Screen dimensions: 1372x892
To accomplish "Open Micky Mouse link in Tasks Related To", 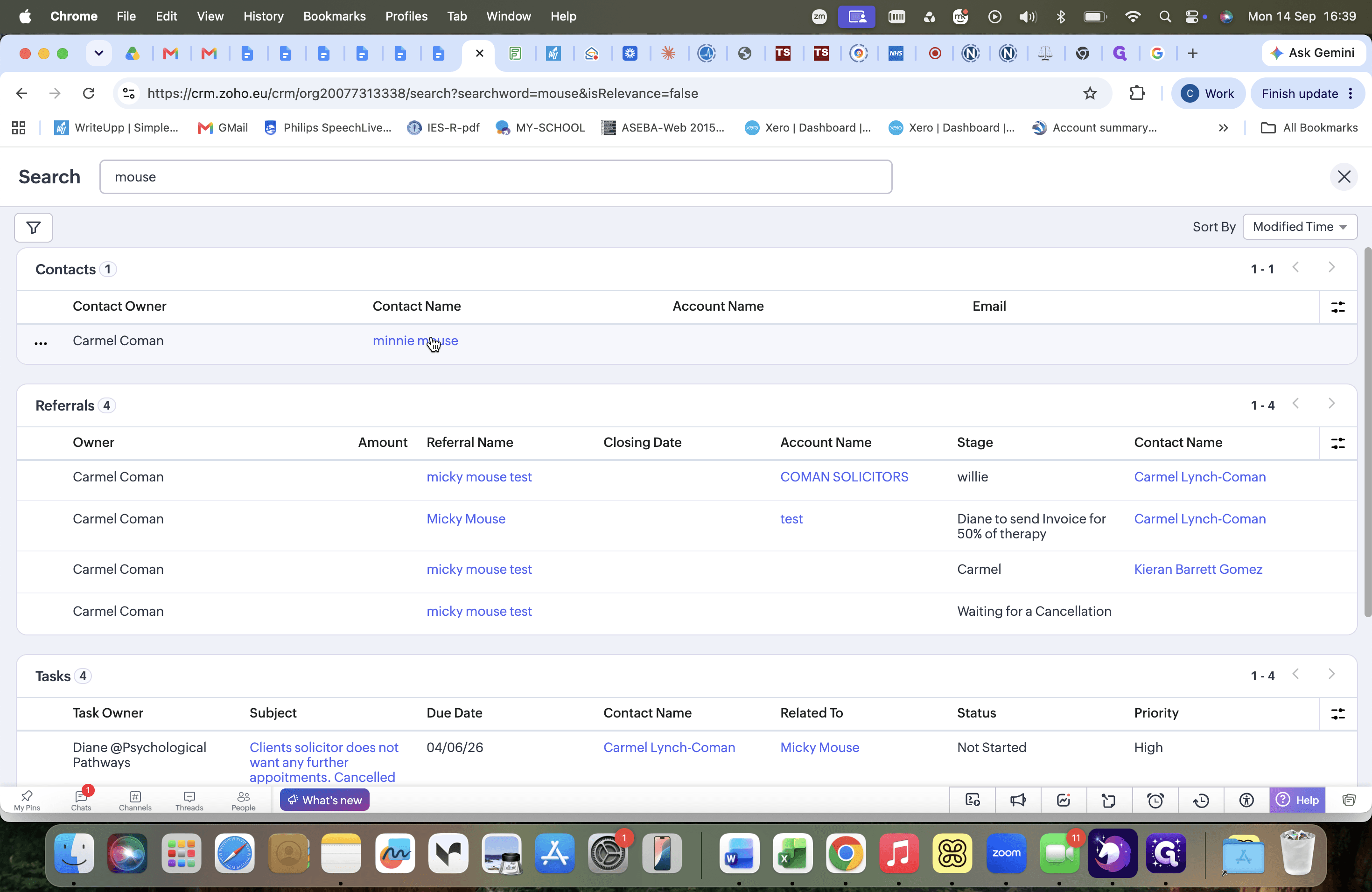I will (x=819, y=747).
